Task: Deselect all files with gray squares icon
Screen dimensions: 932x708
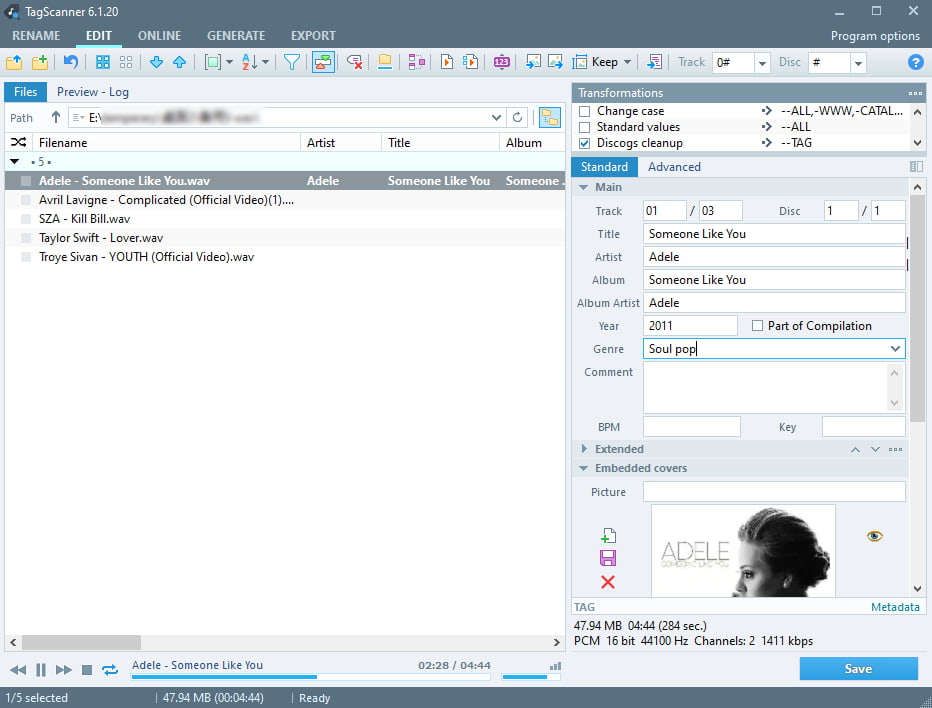Action: [x=126, y=62]
